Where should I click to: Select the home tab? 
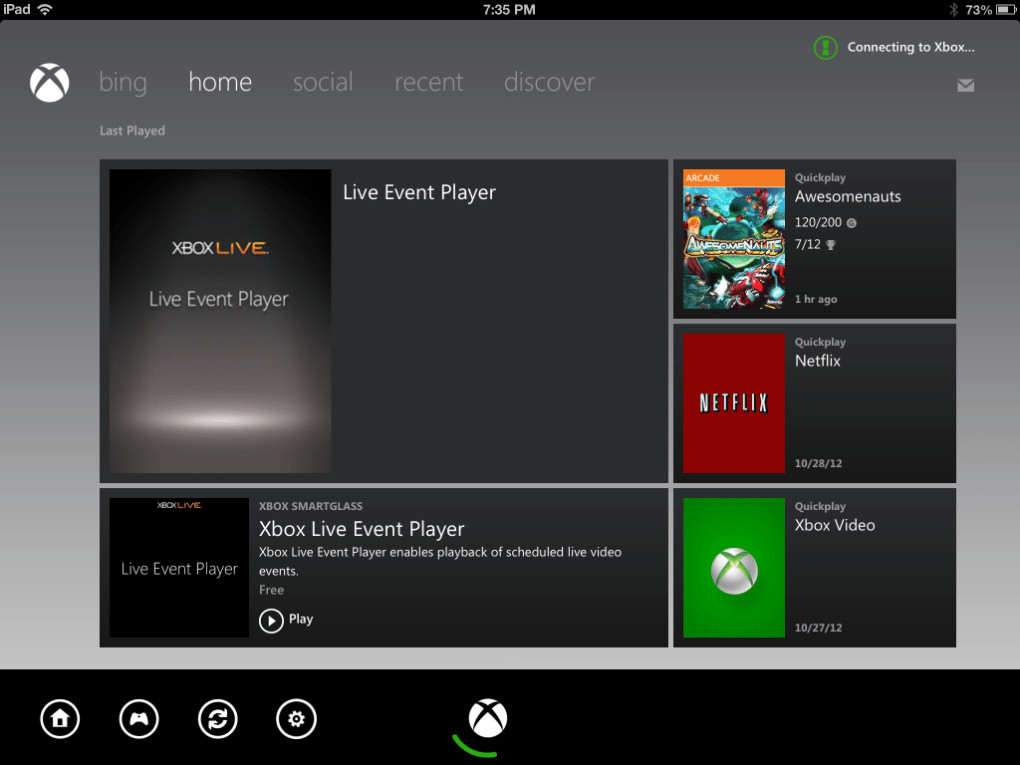(x=220, y=82)
